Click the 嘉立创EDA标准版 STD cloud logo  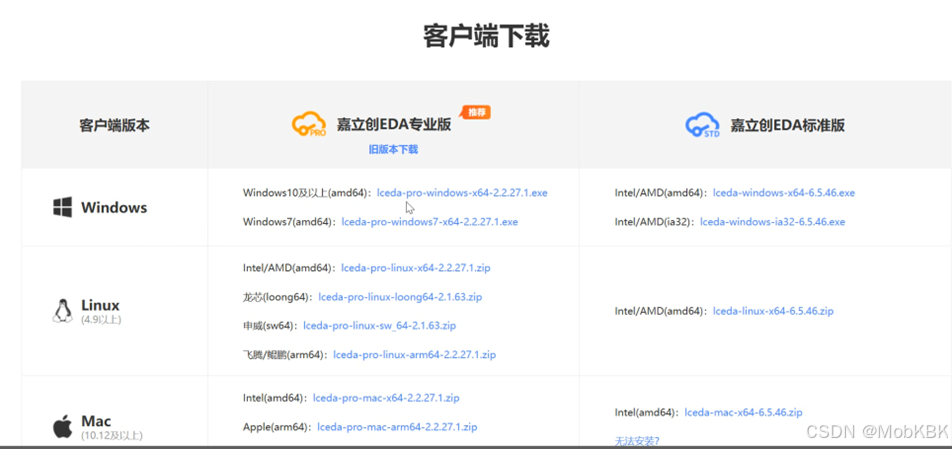coord(702,124)
